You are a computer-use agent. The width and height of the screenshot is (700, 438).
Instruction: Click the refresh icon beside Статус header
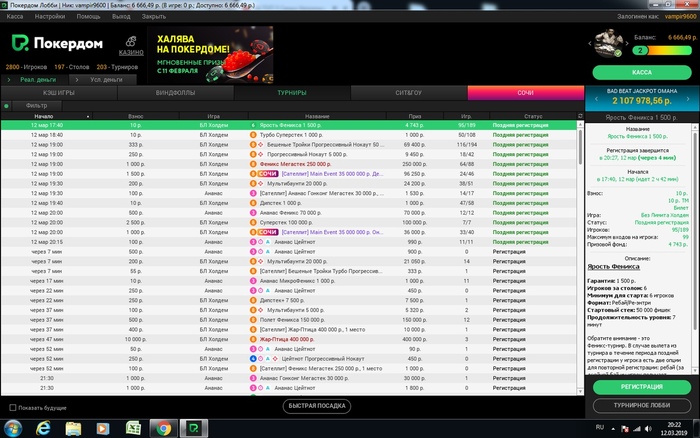(580, 116)
